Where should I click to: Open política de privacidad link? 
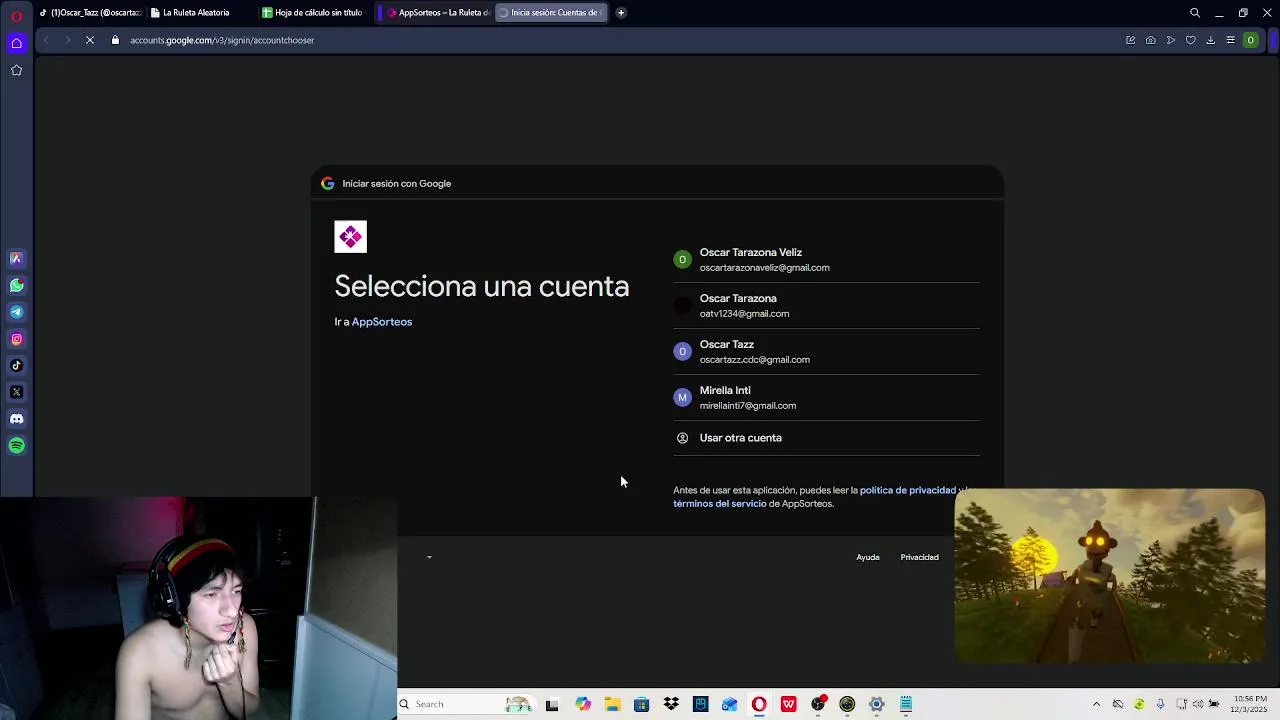pyautogui.click(x=908, y=490)
